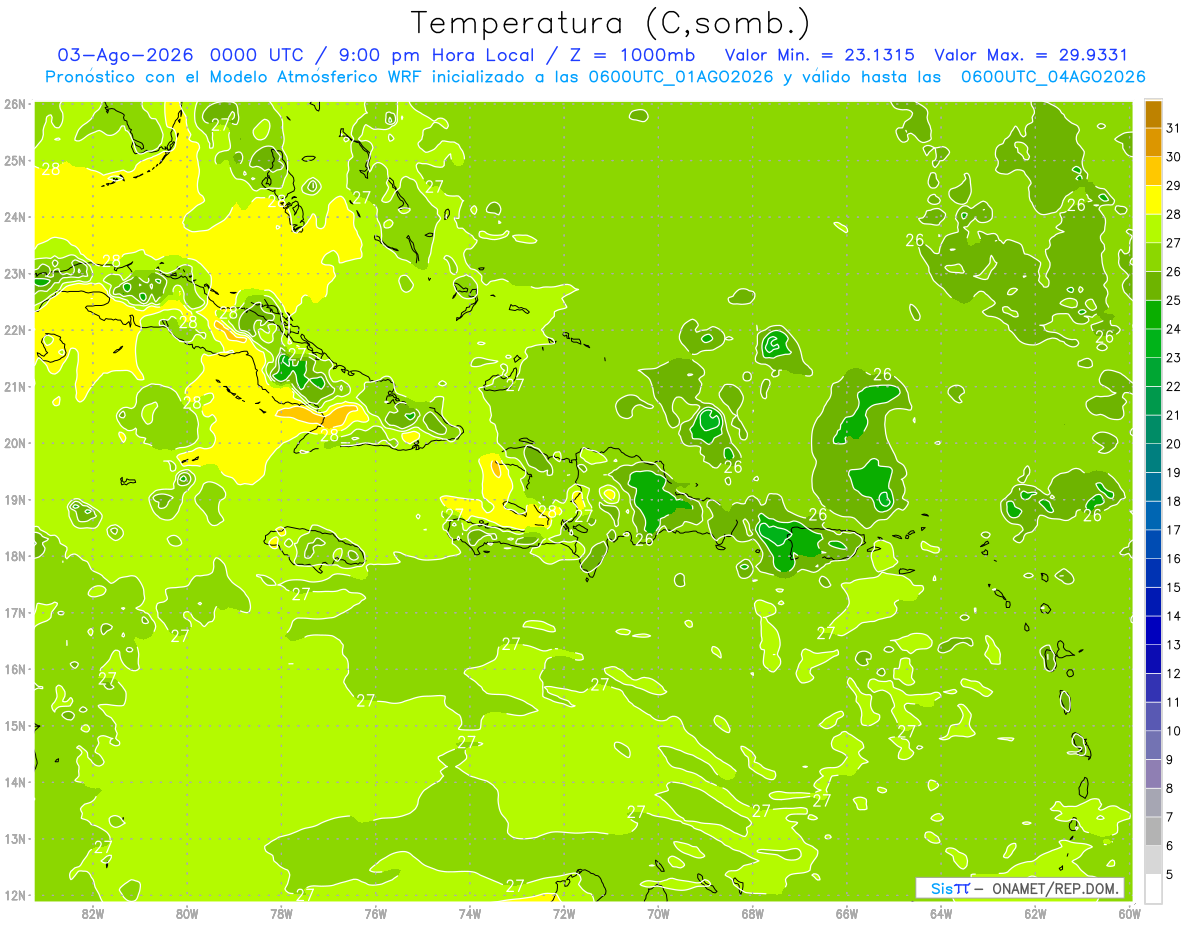The height and width of the screenshot is (927, 1200).
Task: Click the '14N' latitude axis label
Action: (15, 782)
